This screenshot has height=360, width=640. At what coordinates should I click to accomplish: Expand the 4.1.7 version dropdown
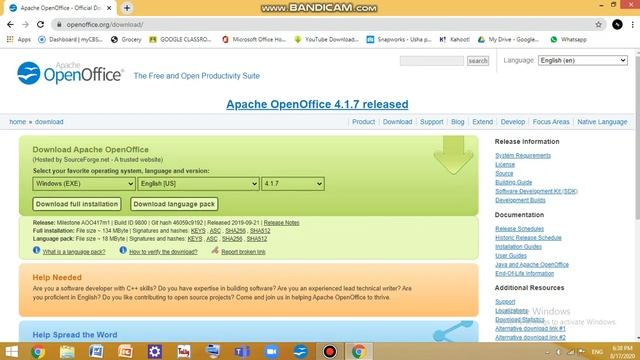[x=293, y=184]
